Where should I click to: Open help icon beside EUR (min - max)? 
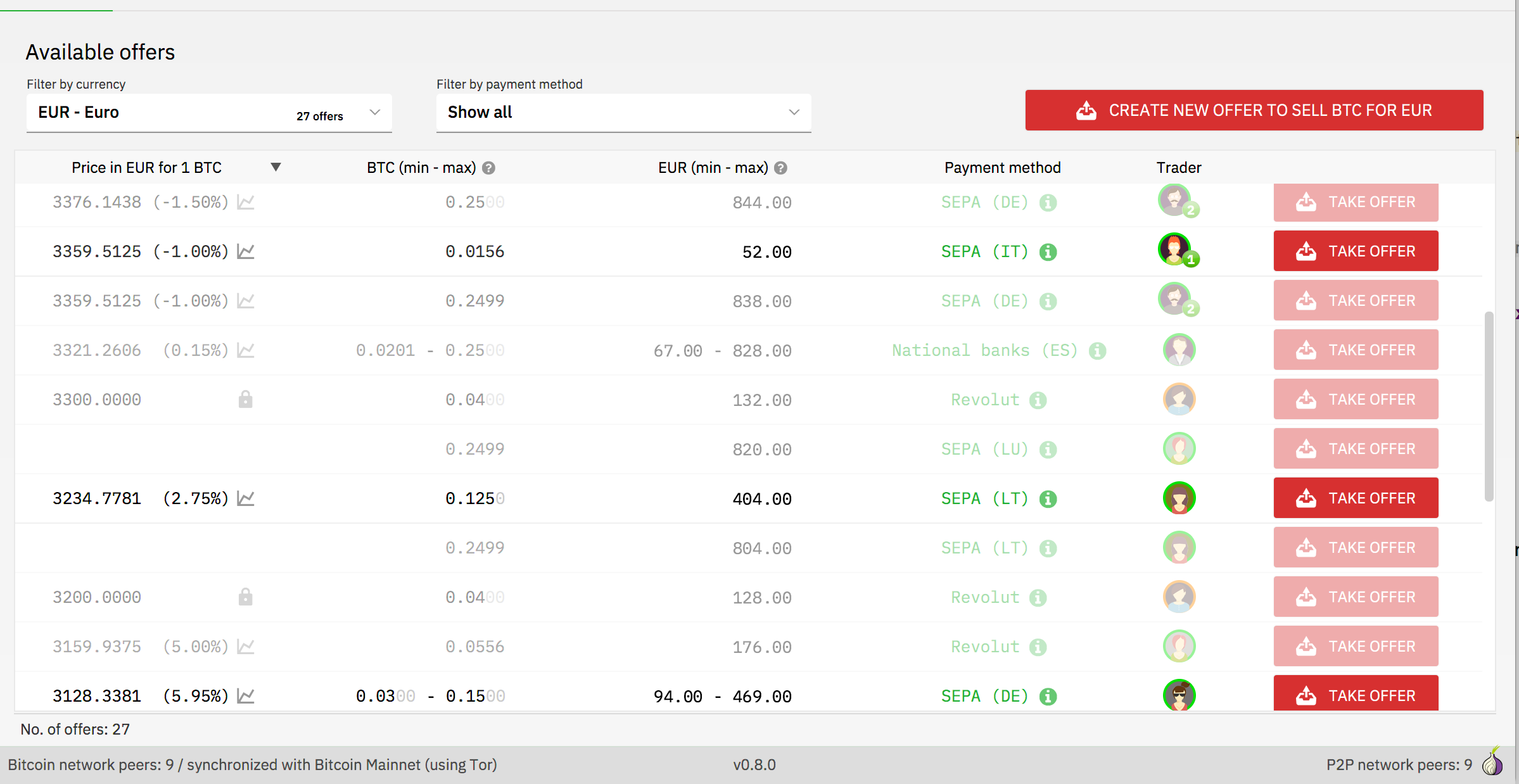click(781, 168)
